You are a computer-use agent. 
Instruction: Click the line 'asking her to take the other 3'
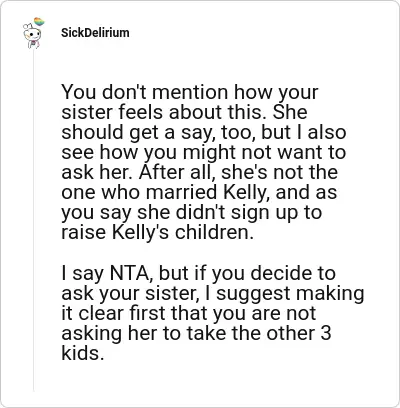pos(196,333)
